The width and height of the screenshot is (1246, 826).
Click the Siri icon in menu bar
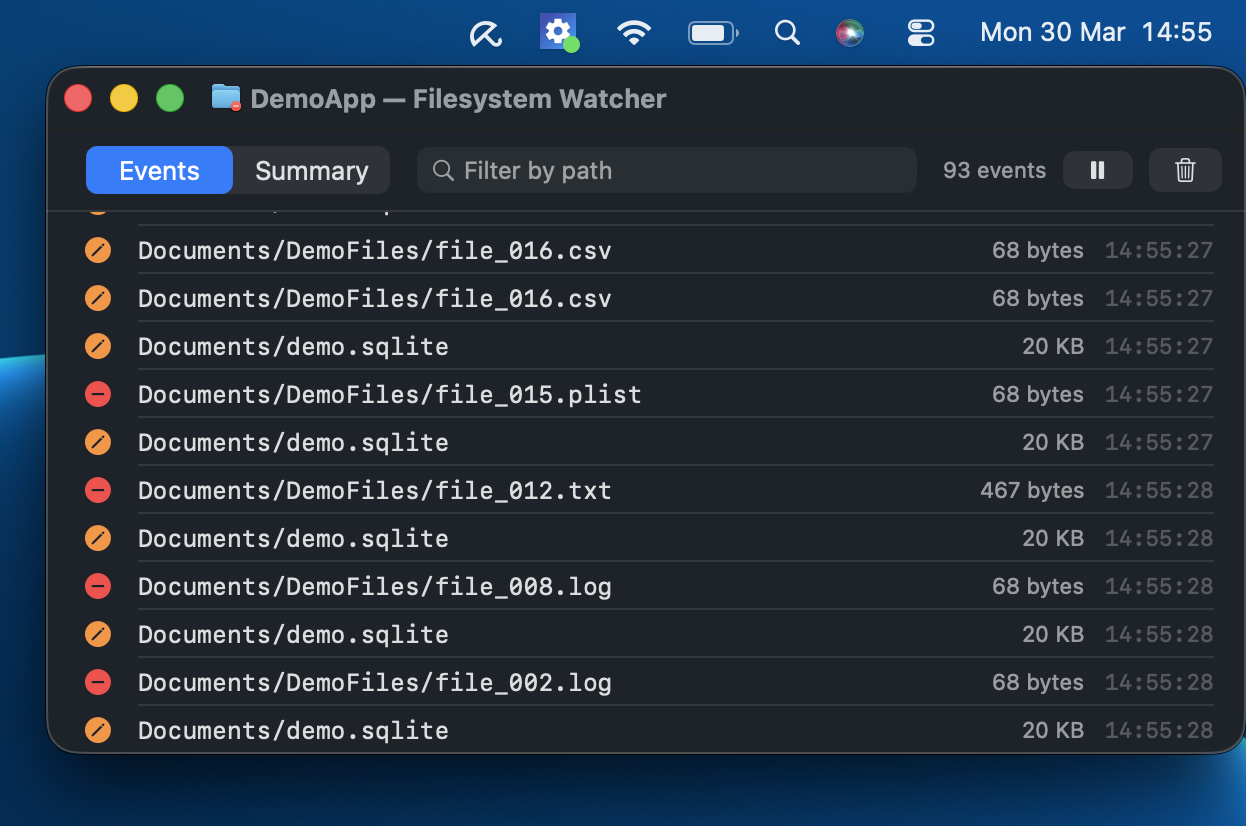pos(849,32)
